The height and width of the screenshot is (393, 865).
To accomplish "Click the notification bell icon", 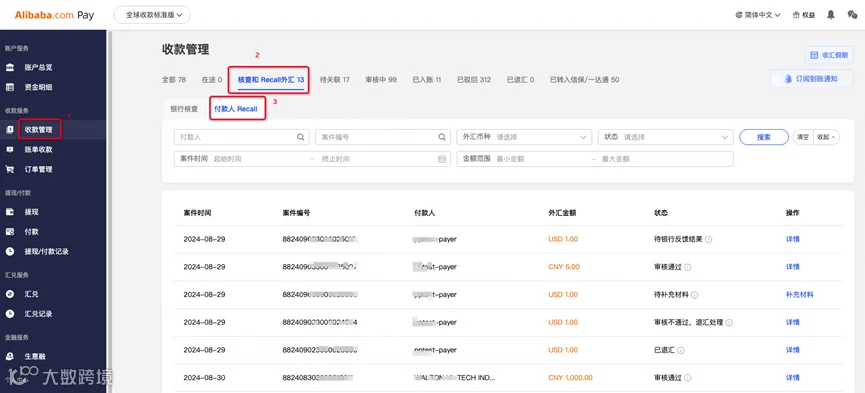I will (831, 15).
